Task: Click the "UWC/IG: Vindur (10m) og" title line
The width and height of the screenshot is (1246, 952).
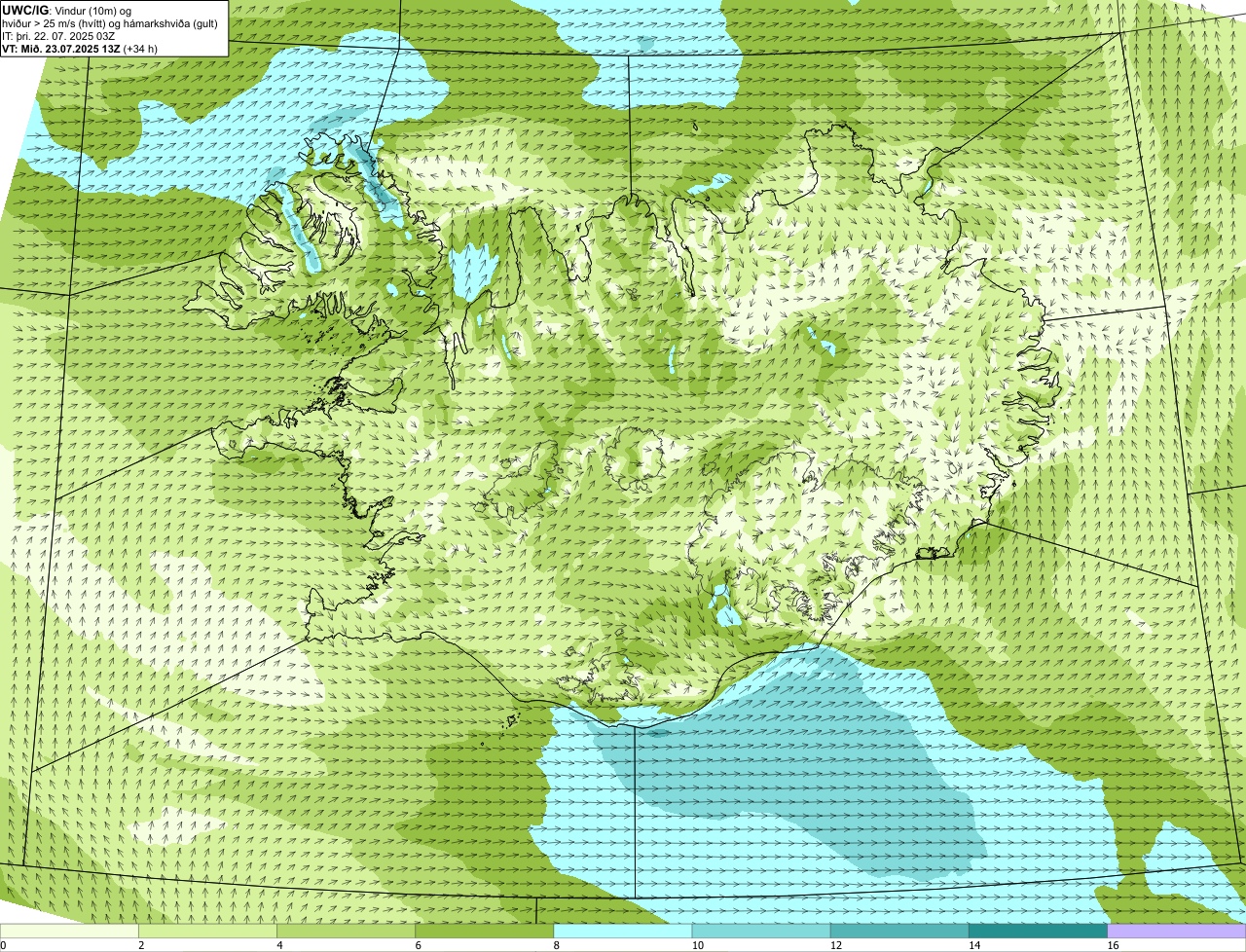Action: [67, 10]
